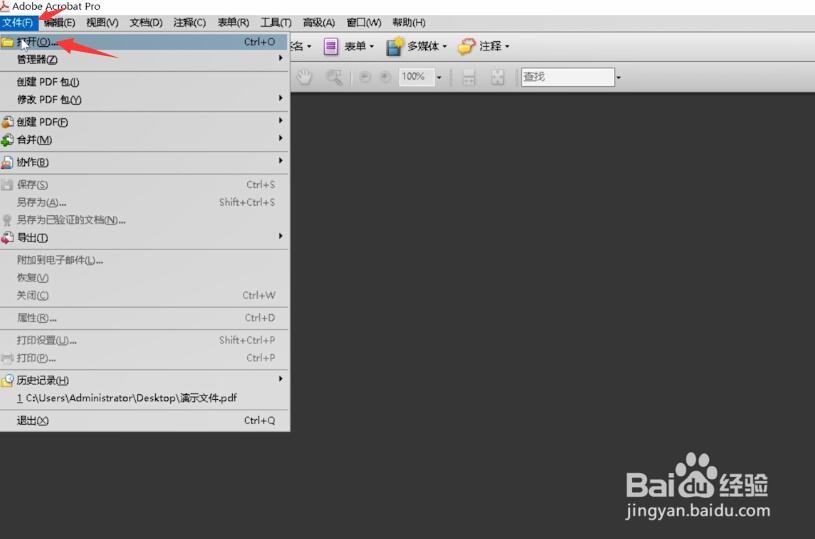Click the 协作 icon in menu

(x=7, y=162)
